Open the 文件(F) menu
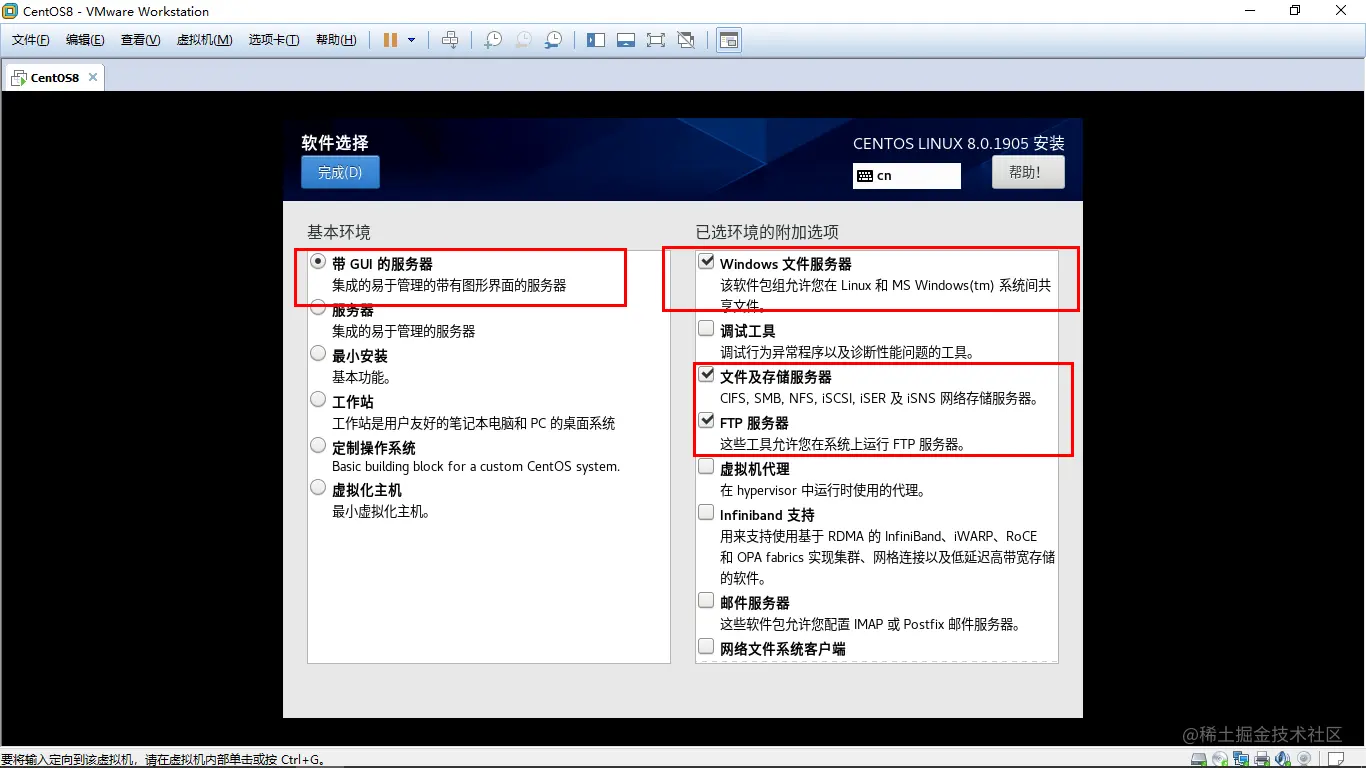1366x768 pixels. click(31, 40)
